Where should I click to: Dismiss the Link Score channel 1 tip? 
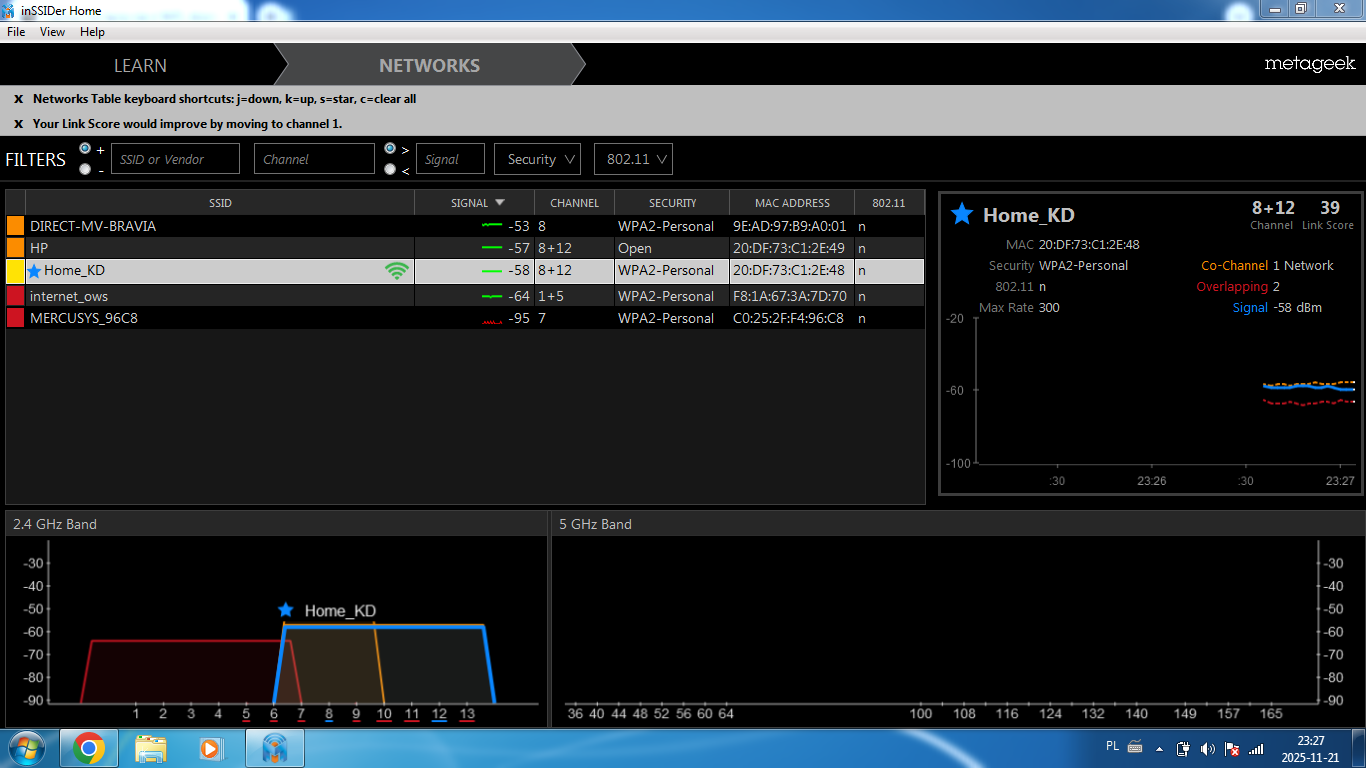pyautogui.click(x=18, y=124)
